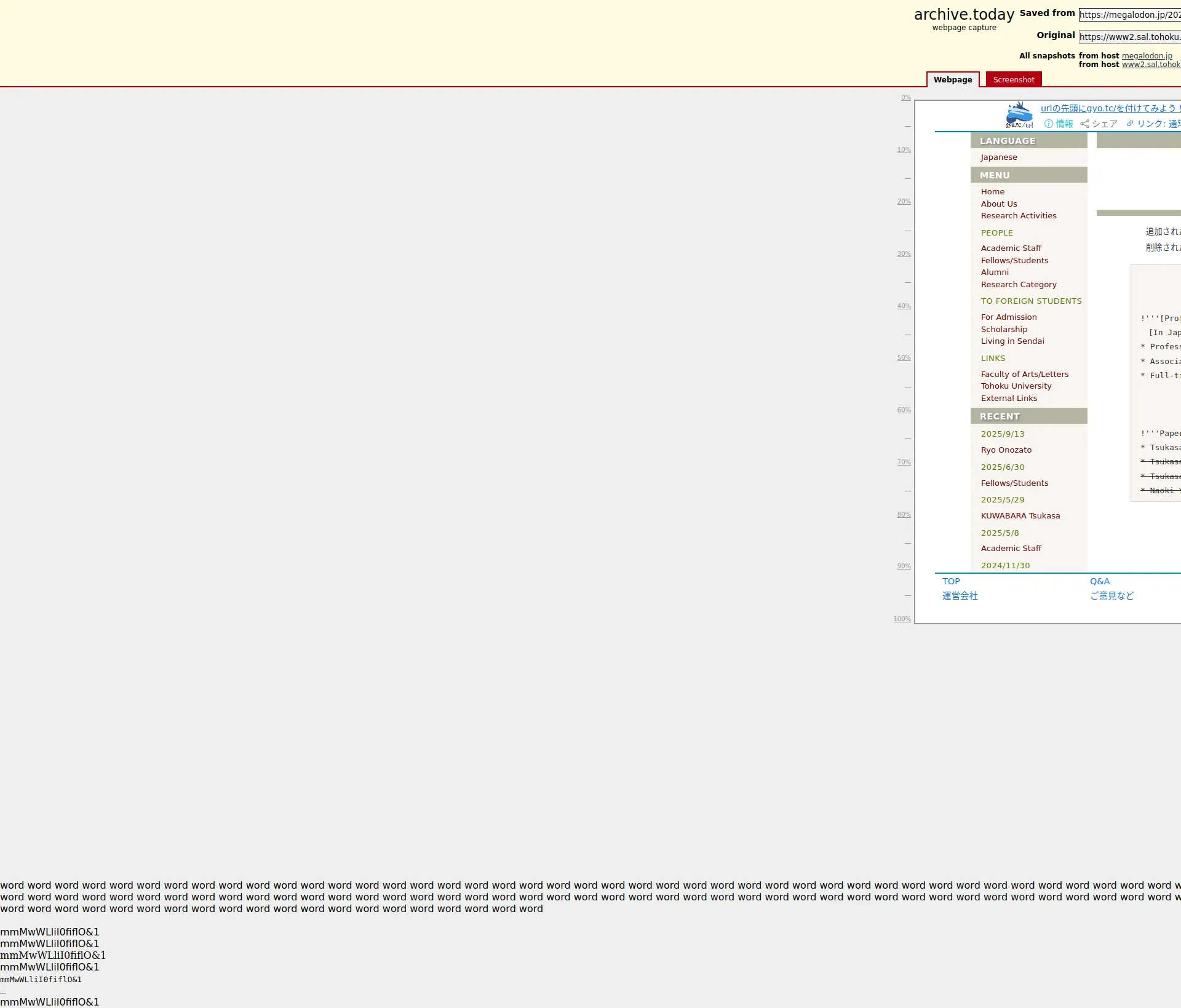
Task: Switch the language to Japanese
Action: pyautogui.click(x=998, y=157)
